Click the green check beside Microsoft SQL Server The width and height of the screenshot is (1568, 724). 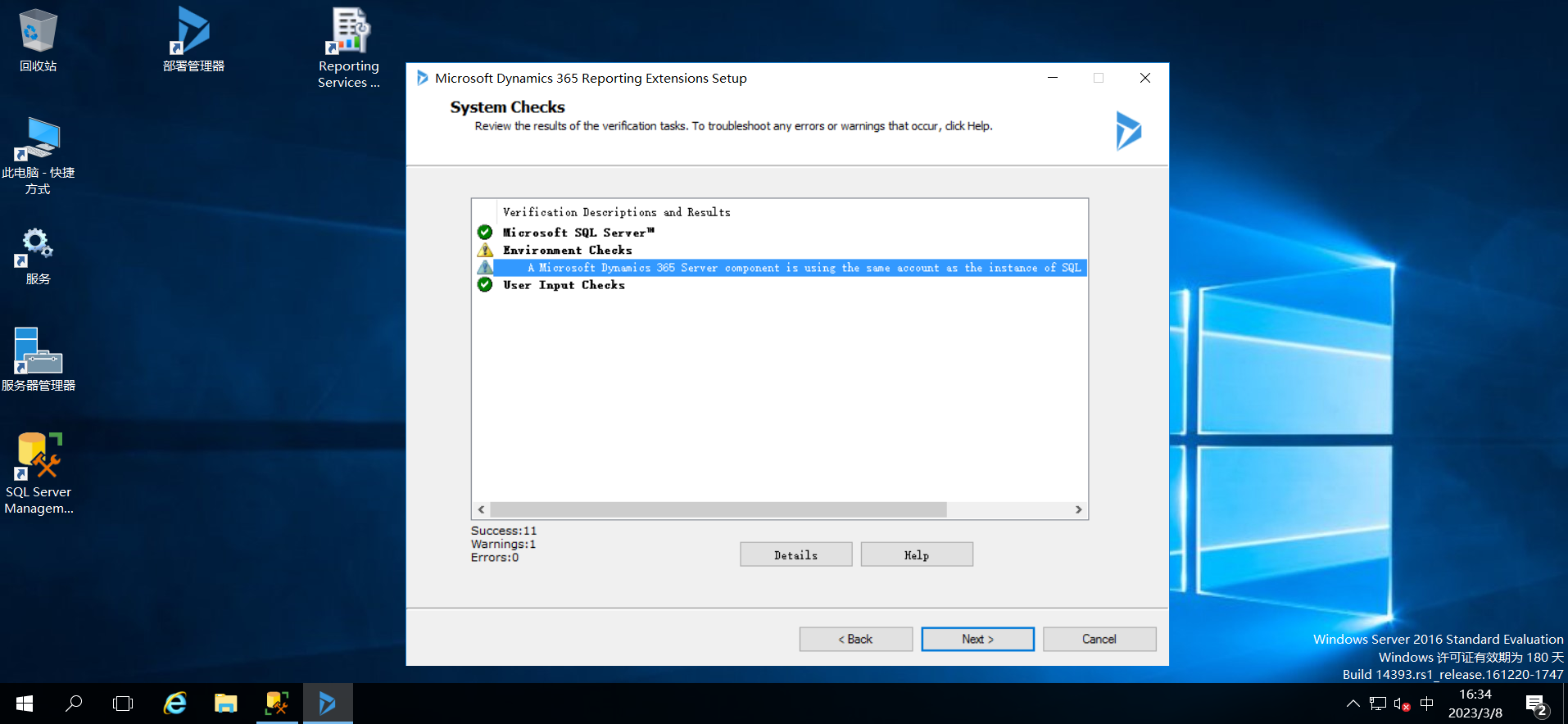pyautogui.click(x=485, y=233)
